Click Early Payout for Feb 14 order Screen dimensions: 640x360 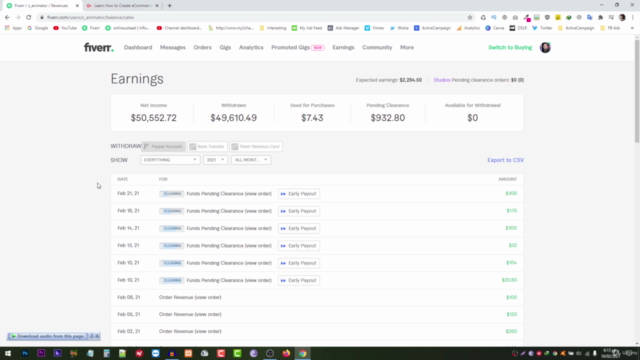[x=299, y=228]
